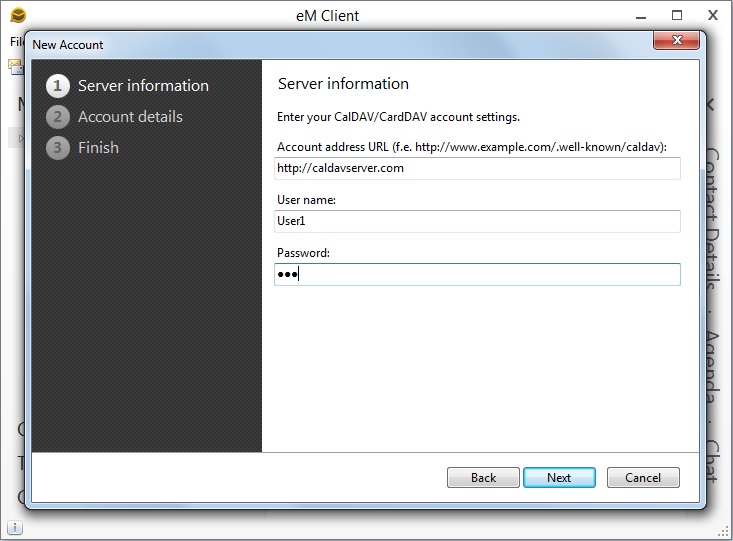
Task: Close the eM Client main window
Action: click(x=712, y=15)
